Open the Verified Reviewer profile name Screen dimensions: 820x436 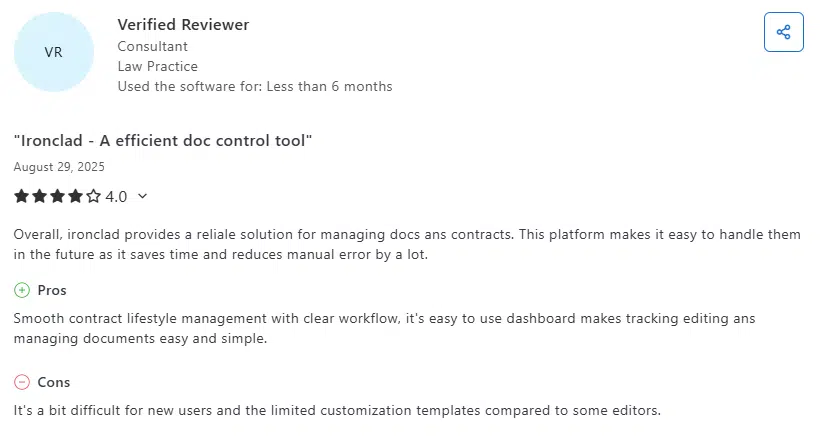(183, 24)
